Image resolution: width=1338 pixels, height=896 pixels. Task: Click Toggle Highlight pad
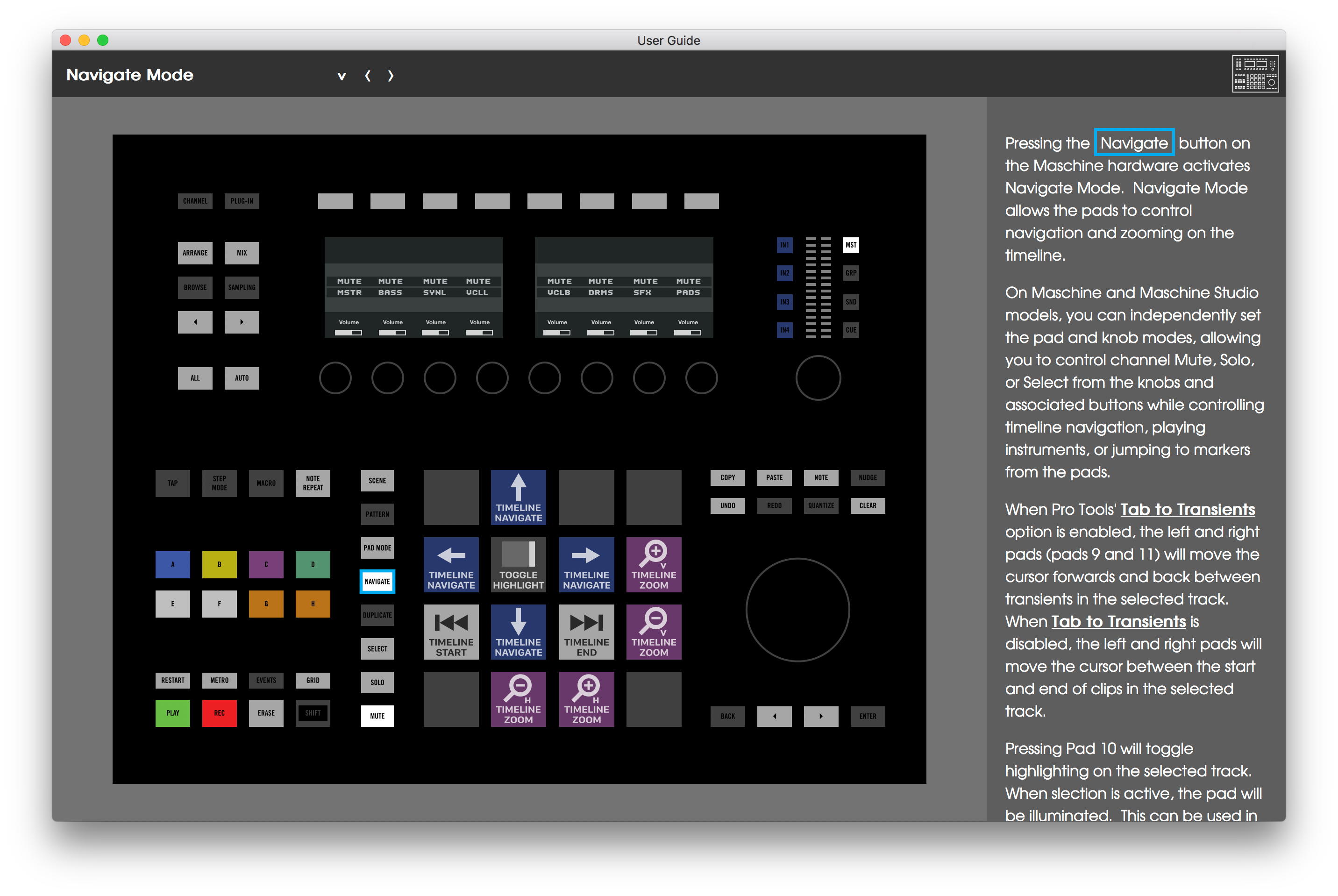(518, 565)
